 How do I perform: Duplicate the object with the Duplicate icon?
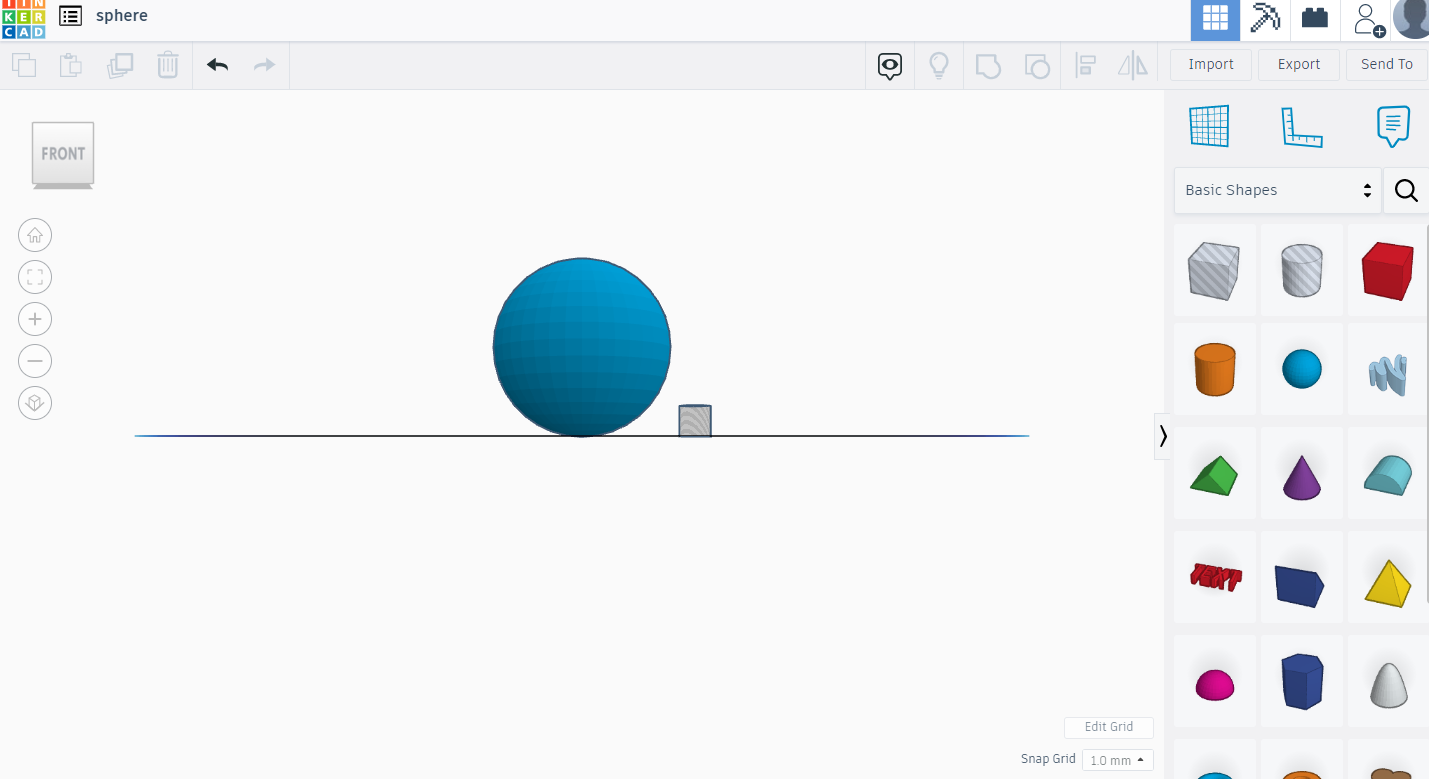[x=120, y=64]
